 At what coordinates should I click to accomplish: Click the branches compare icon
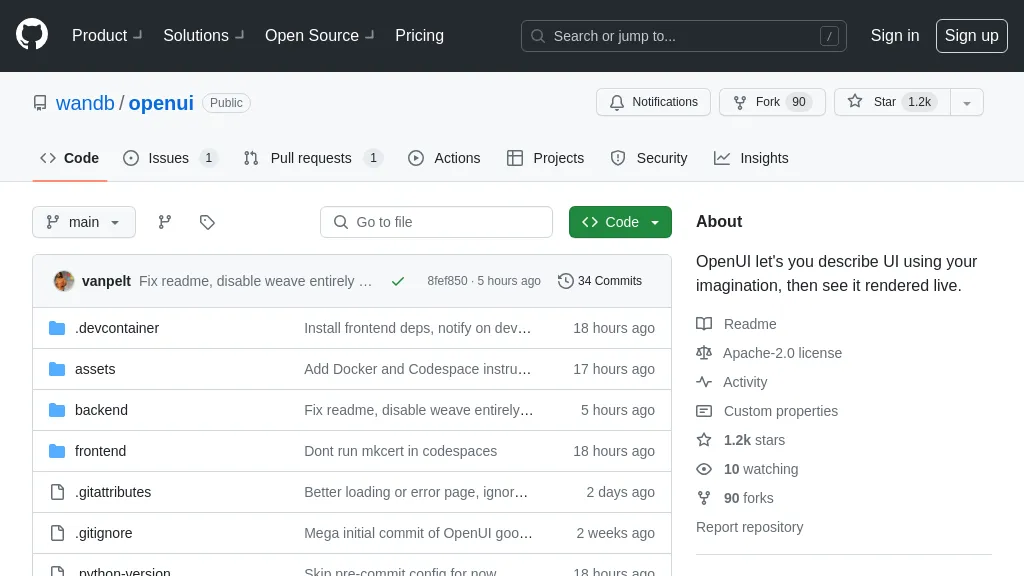click(164, 222)
